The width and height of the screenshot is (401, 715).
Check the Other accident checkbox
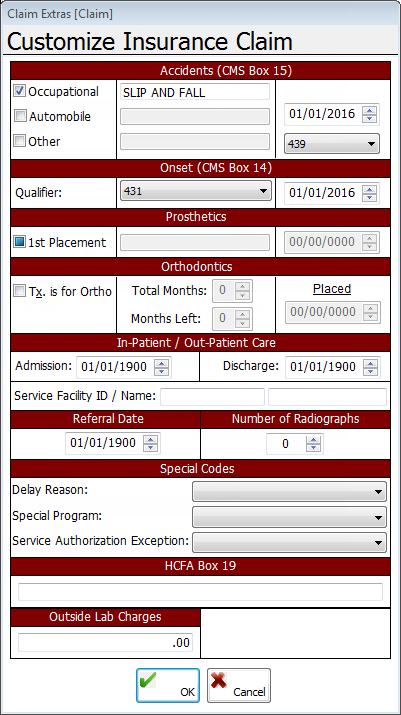20,141
